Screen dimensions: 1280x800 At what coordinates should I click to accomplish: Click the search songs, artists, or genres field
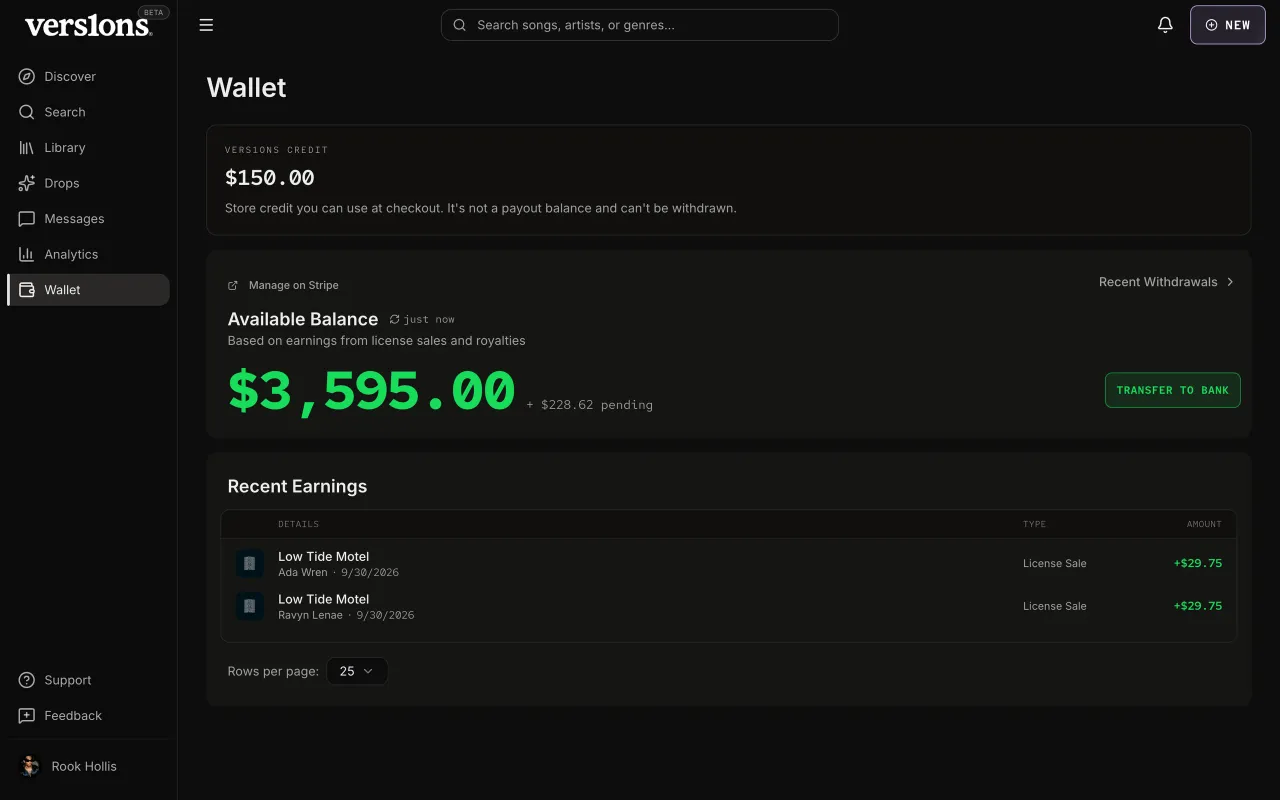pyautogui.click(x=640, y=25)
